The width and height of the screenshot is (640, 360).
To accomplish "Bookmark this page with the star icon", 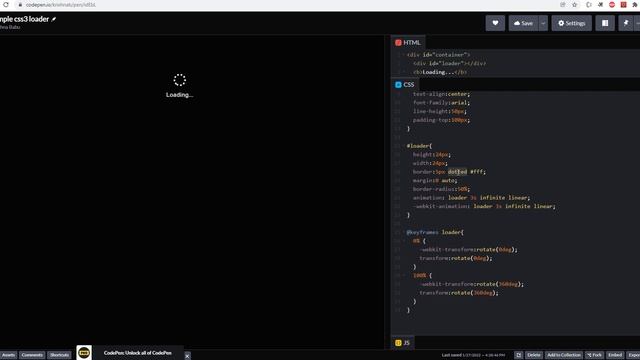I will point(575,4).
